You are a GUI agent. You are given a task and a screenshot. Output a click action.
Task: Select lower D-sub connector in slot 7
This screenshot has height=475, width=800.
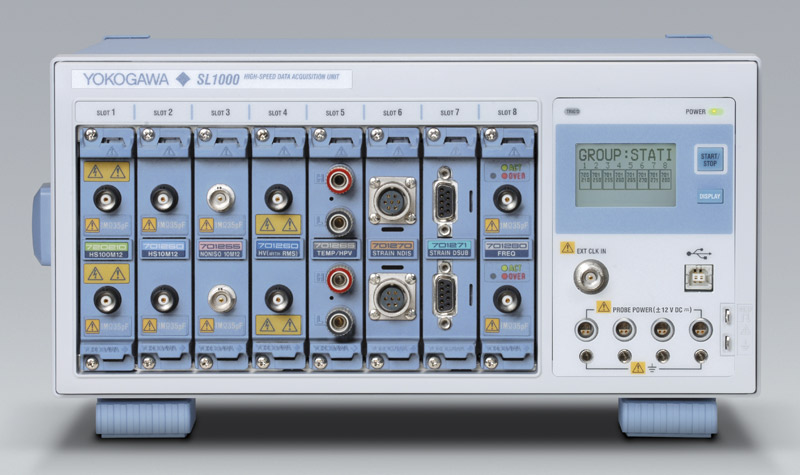point(444,295)
